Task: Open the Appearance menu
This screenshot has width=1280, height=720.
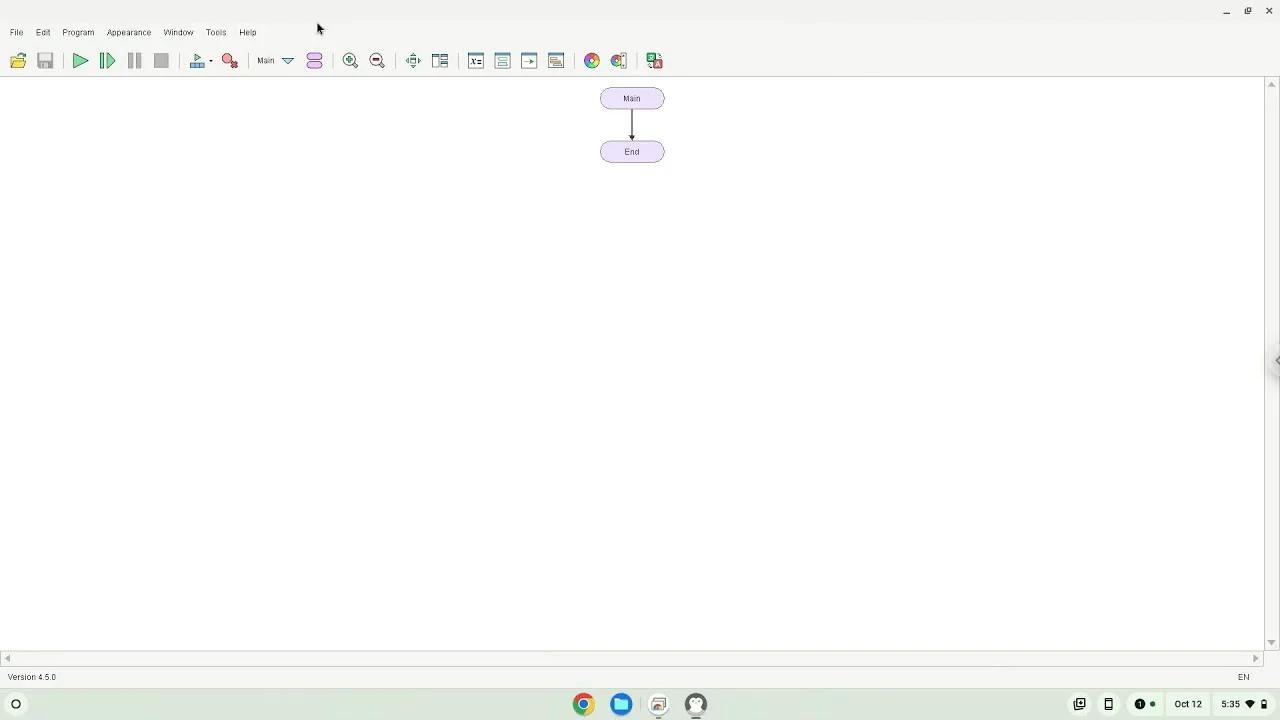Action: point(128,31)
